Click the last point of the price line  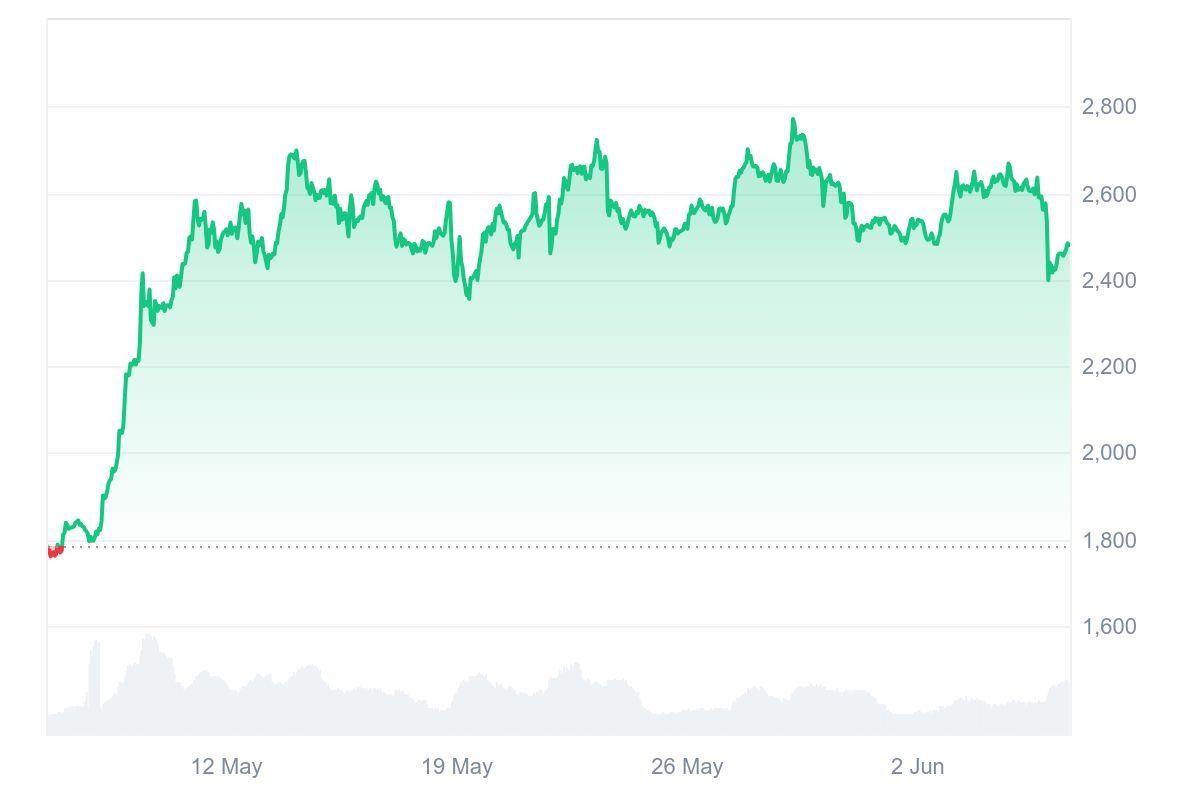tap(1068, 244)
